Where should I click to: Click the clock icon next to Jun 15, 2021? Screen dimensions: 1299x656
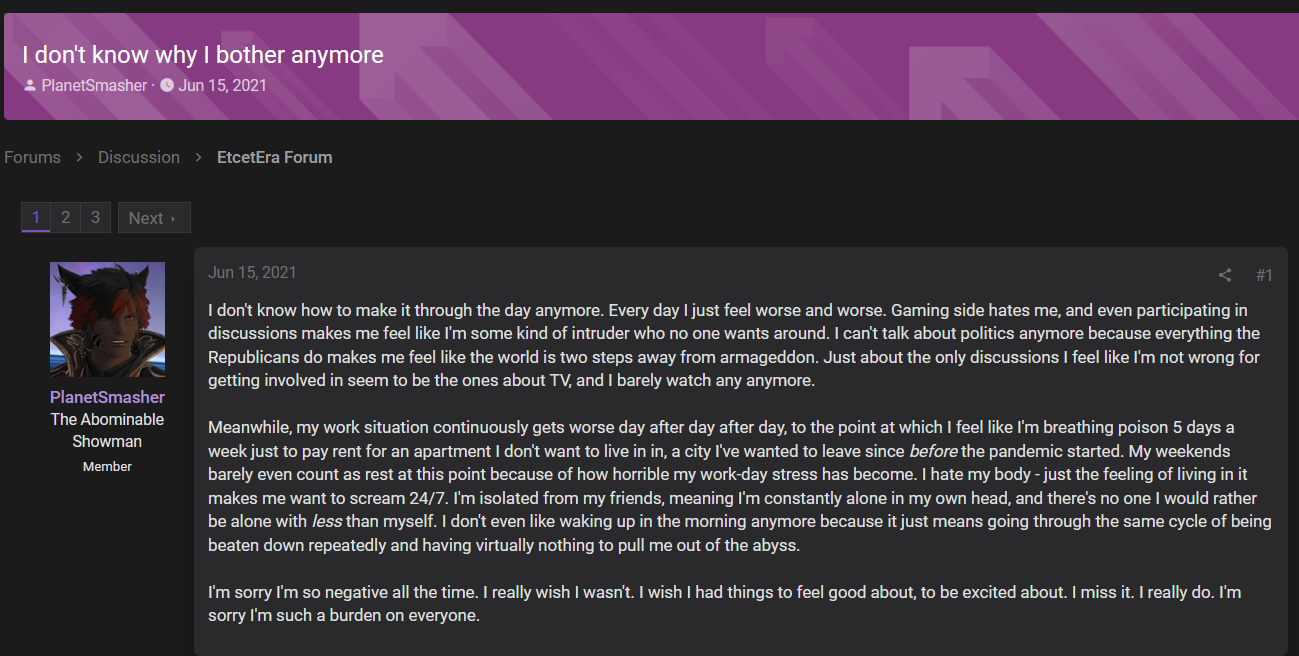coord(167,86)
